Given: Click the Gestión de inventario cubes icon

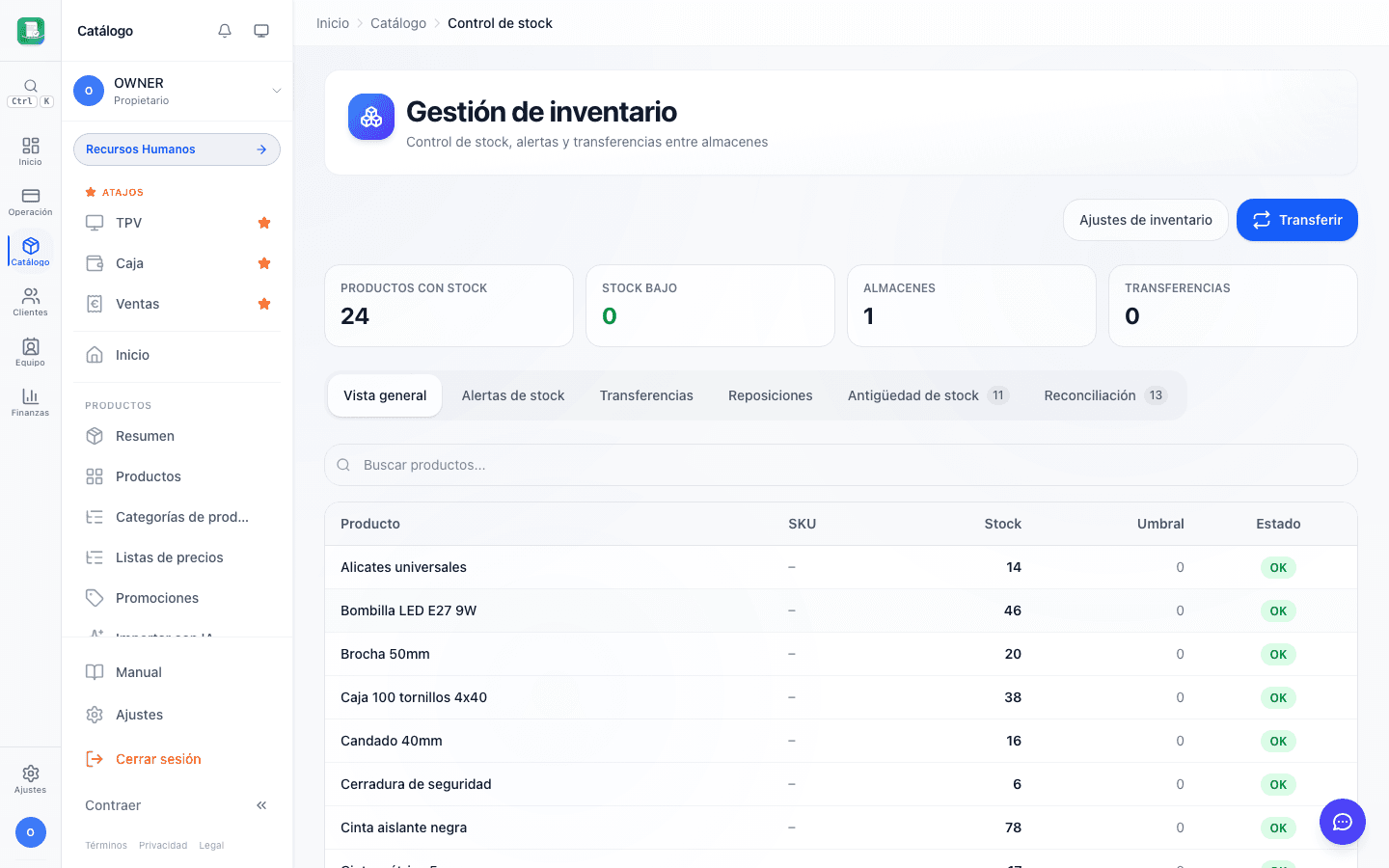Looking at the screenshot, I should click(371, 117).
